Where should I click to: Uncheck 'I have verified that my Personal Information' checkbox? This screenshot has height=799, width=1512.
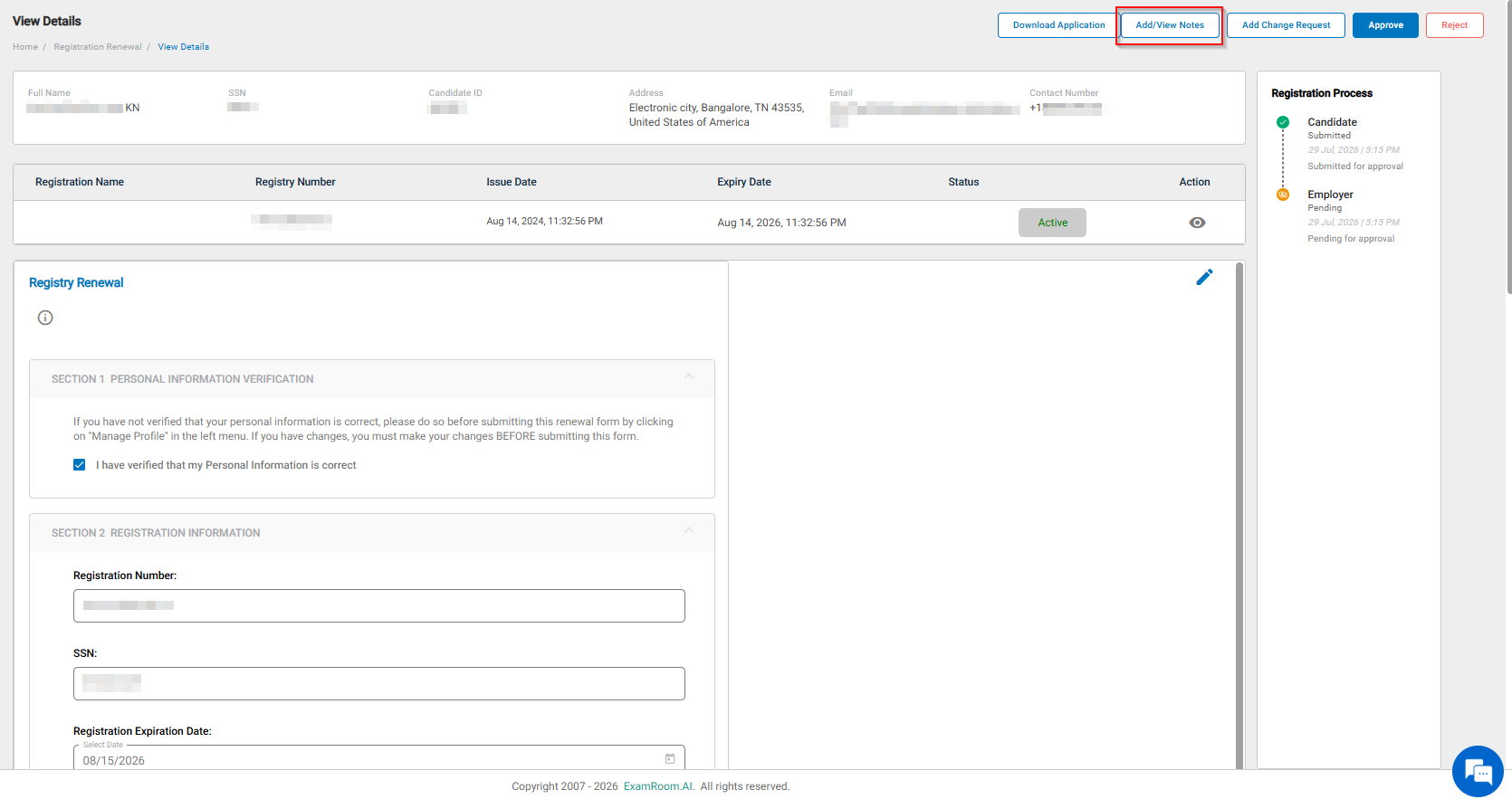80,465
